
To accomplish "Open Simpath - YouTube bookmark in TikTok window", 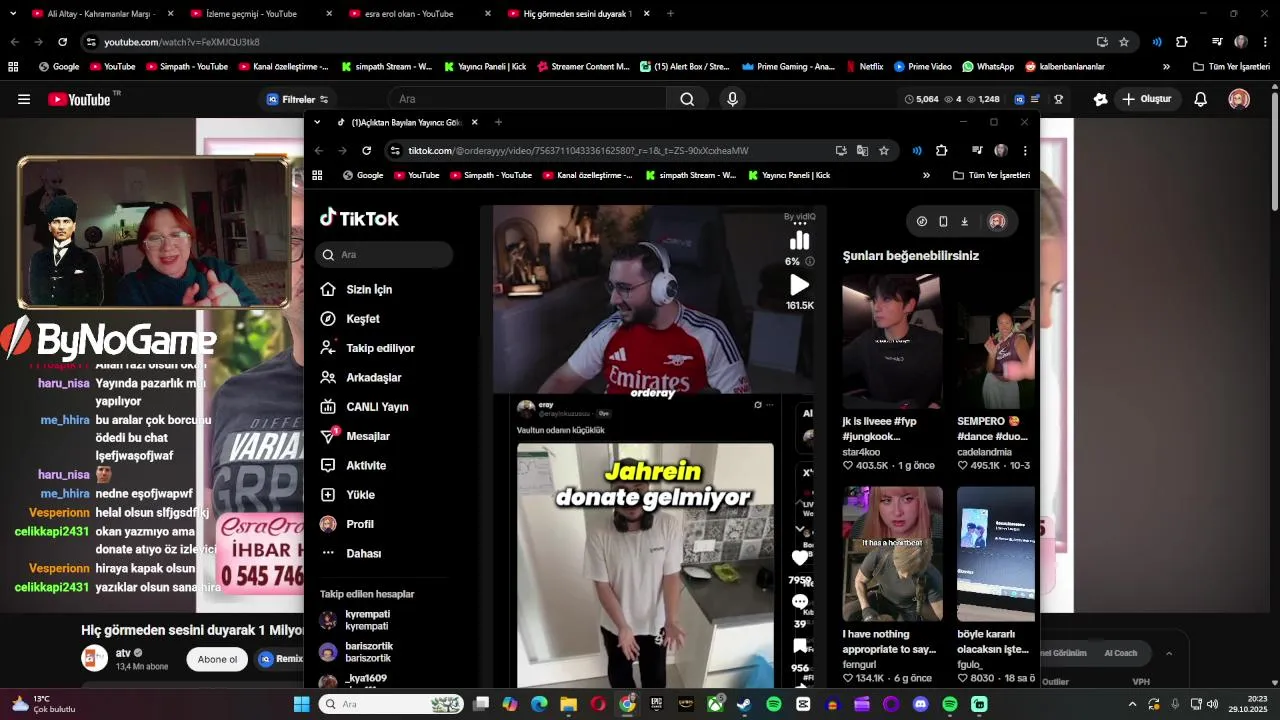I will (490, 175).
